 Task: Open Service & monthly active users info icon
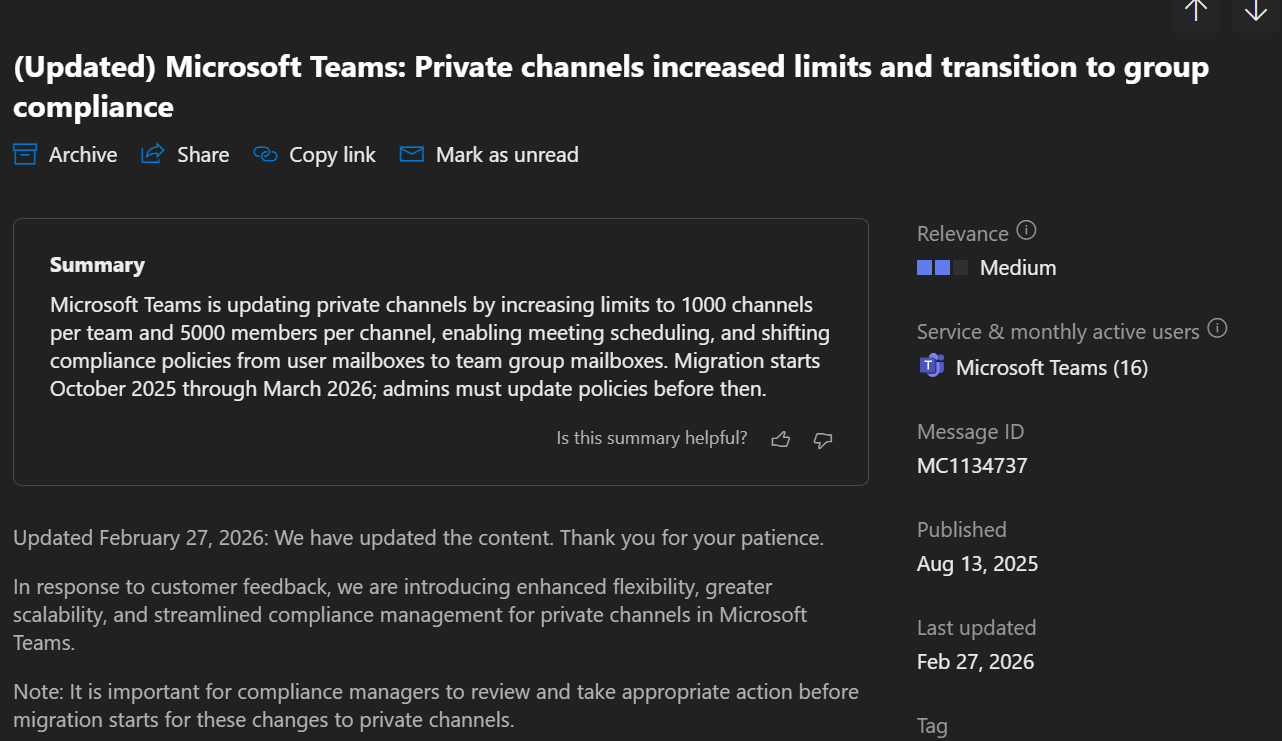tap(1217, 329)
